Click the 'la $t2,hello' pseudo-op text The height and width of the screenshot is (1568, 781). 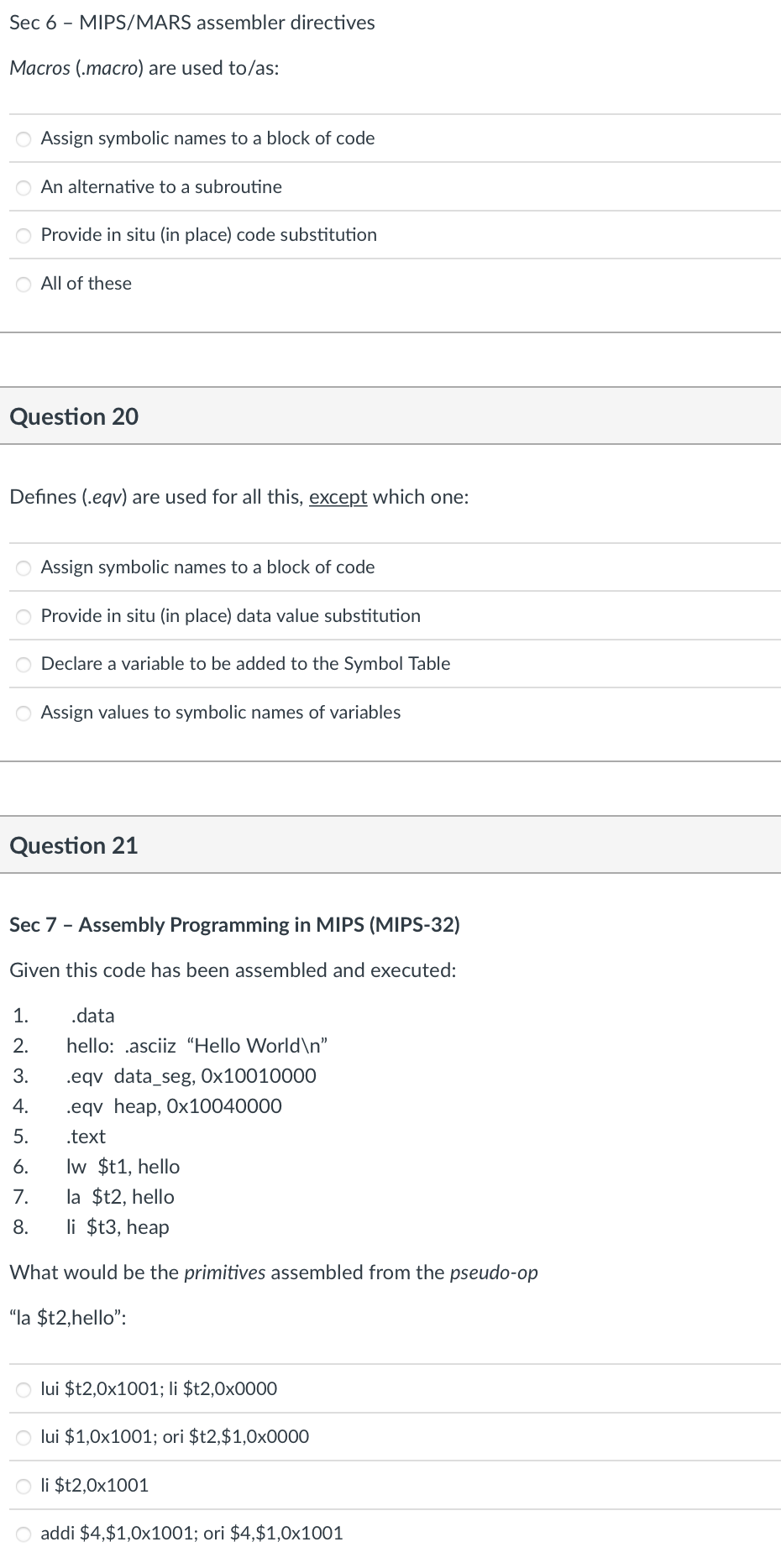67,1317
